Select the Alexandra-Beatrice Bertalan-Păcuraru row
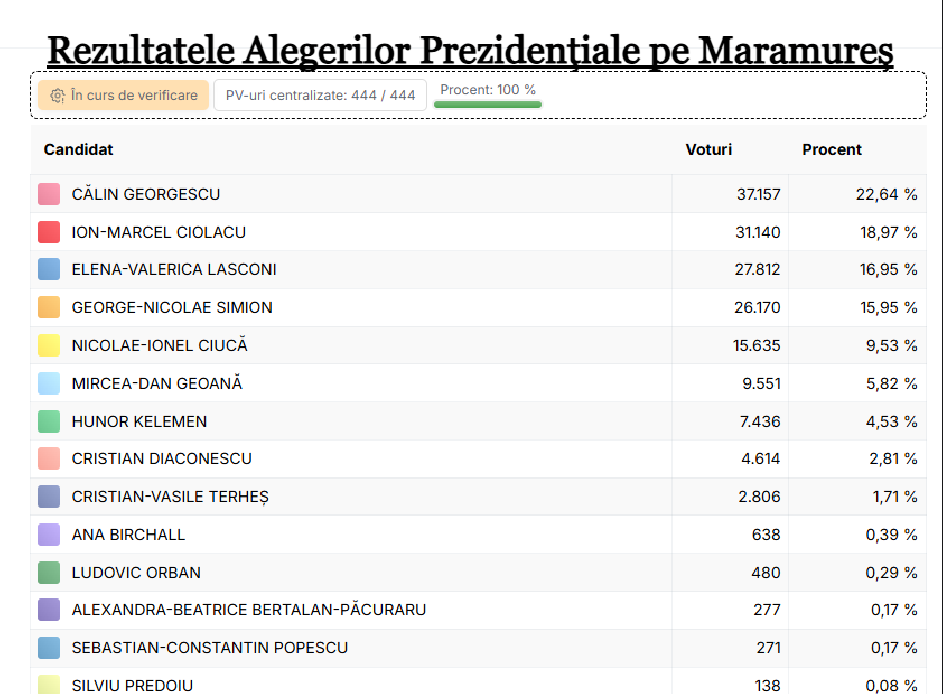Image resolution: width=943 pixels, height=694 pixels. (x=479, y=610)
